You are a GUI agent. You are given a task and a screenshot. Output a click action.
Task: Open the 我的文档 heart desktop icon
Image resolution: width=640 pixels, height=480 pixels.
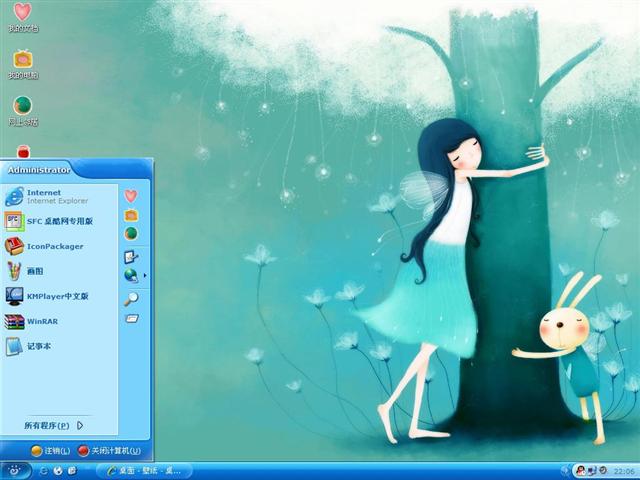point(22,14)
